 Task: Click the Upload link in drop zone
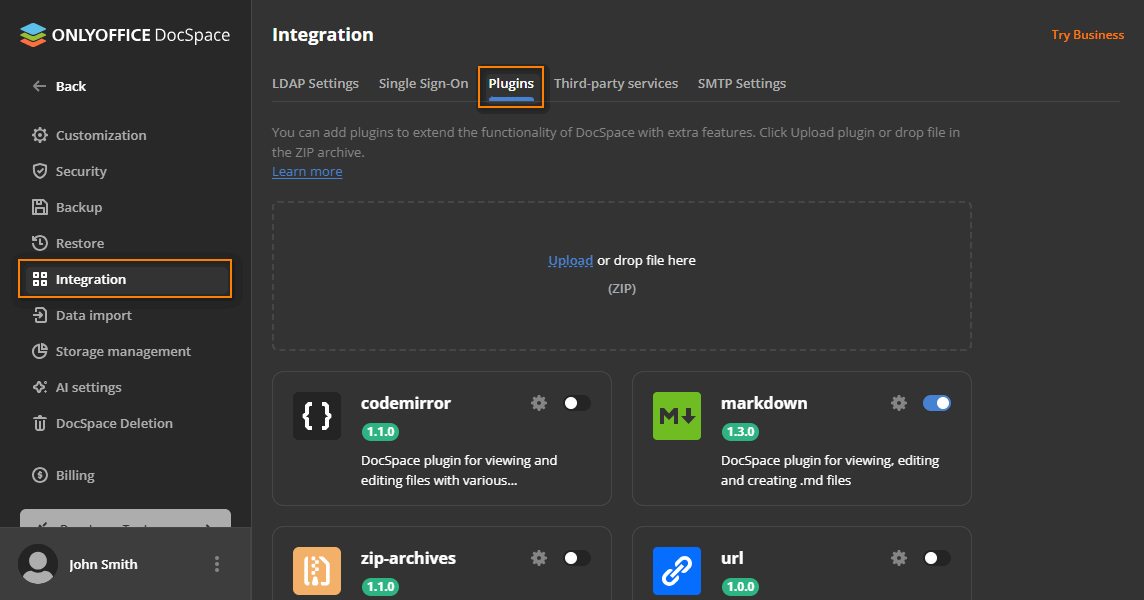click(571, 261)
